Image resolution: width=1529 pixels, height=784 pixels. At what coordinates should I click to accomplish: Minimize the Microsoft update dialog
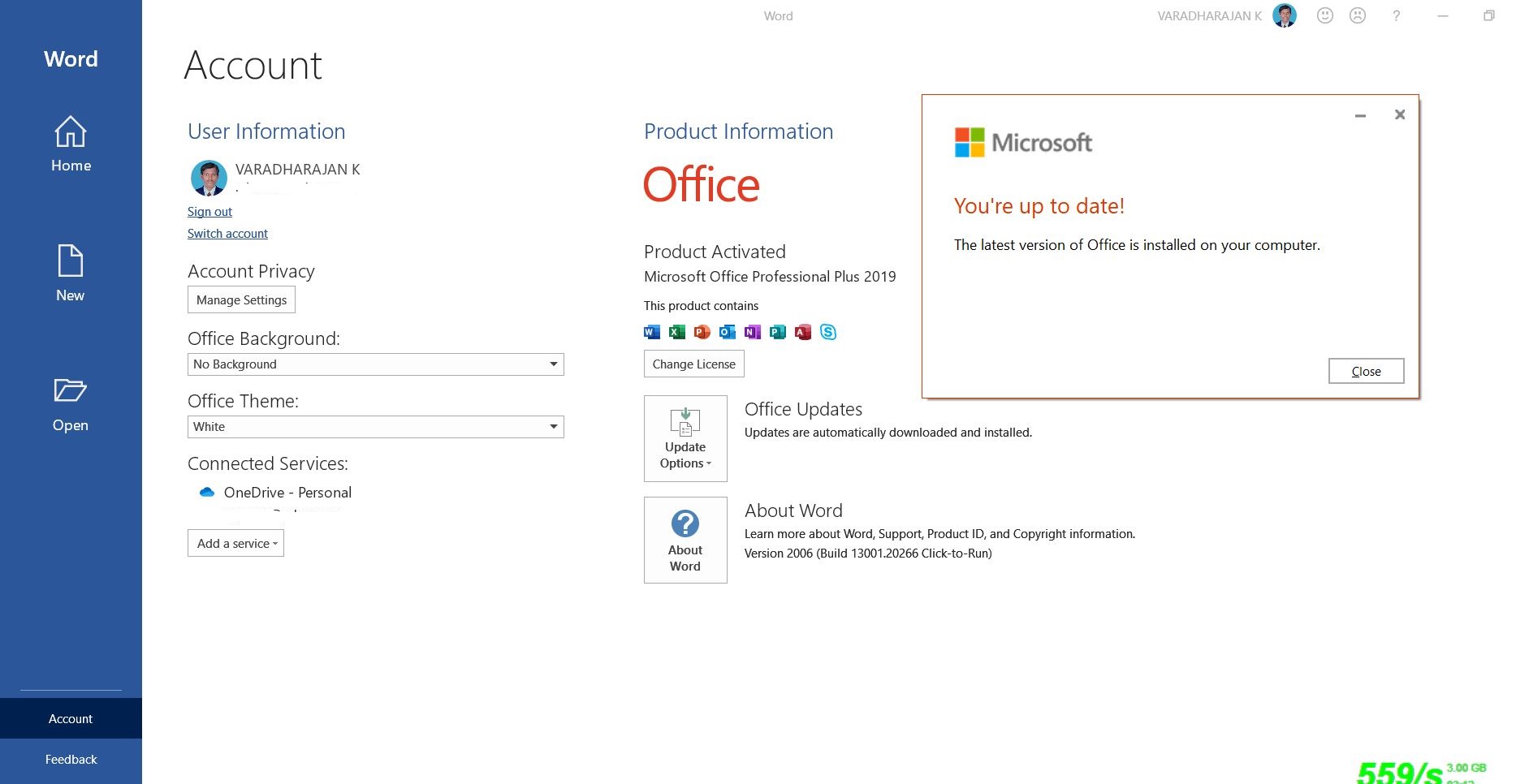tap(1360, 115)
